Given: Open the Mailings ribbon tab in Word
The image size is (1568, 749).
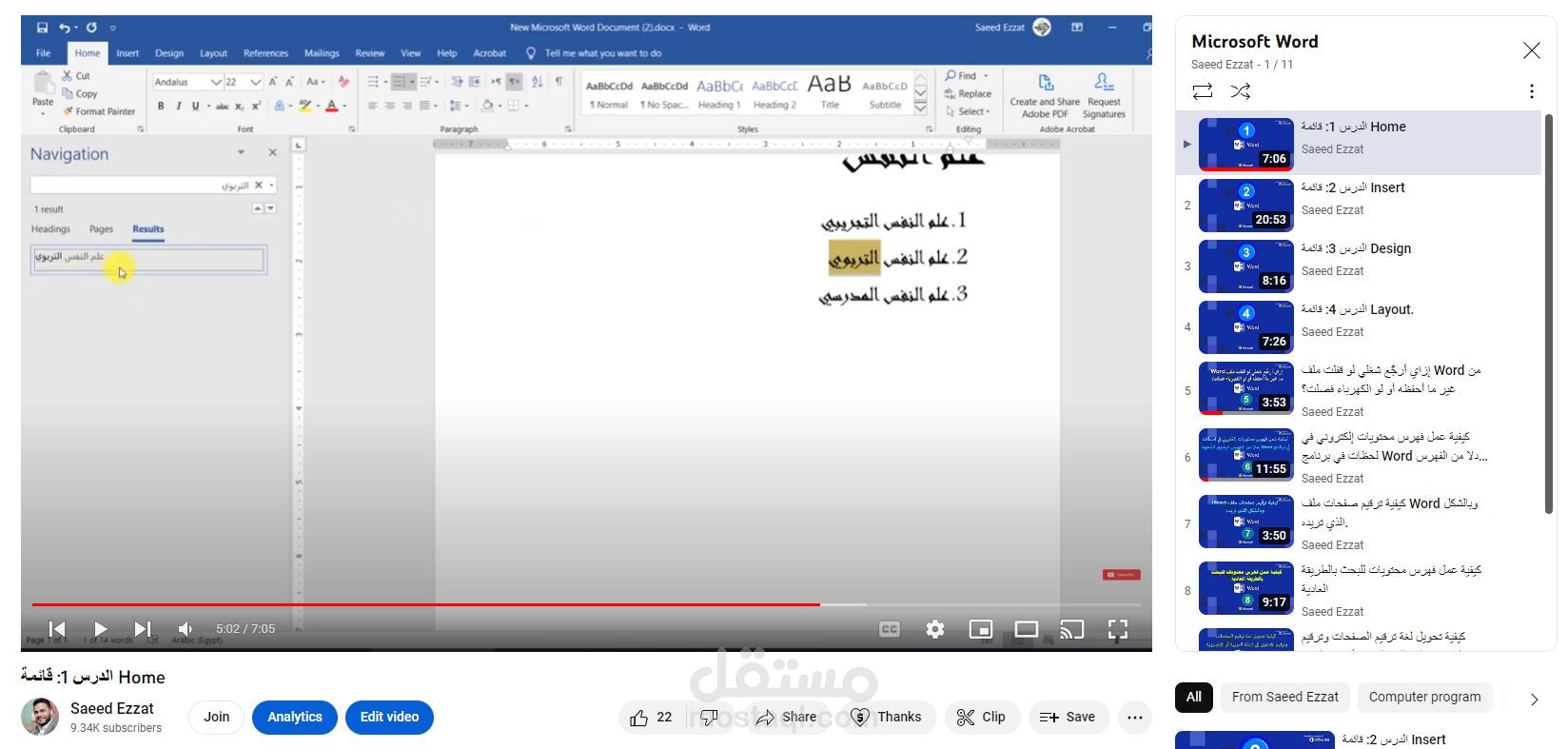Looking at the screenshot, I should click(322, 53).
